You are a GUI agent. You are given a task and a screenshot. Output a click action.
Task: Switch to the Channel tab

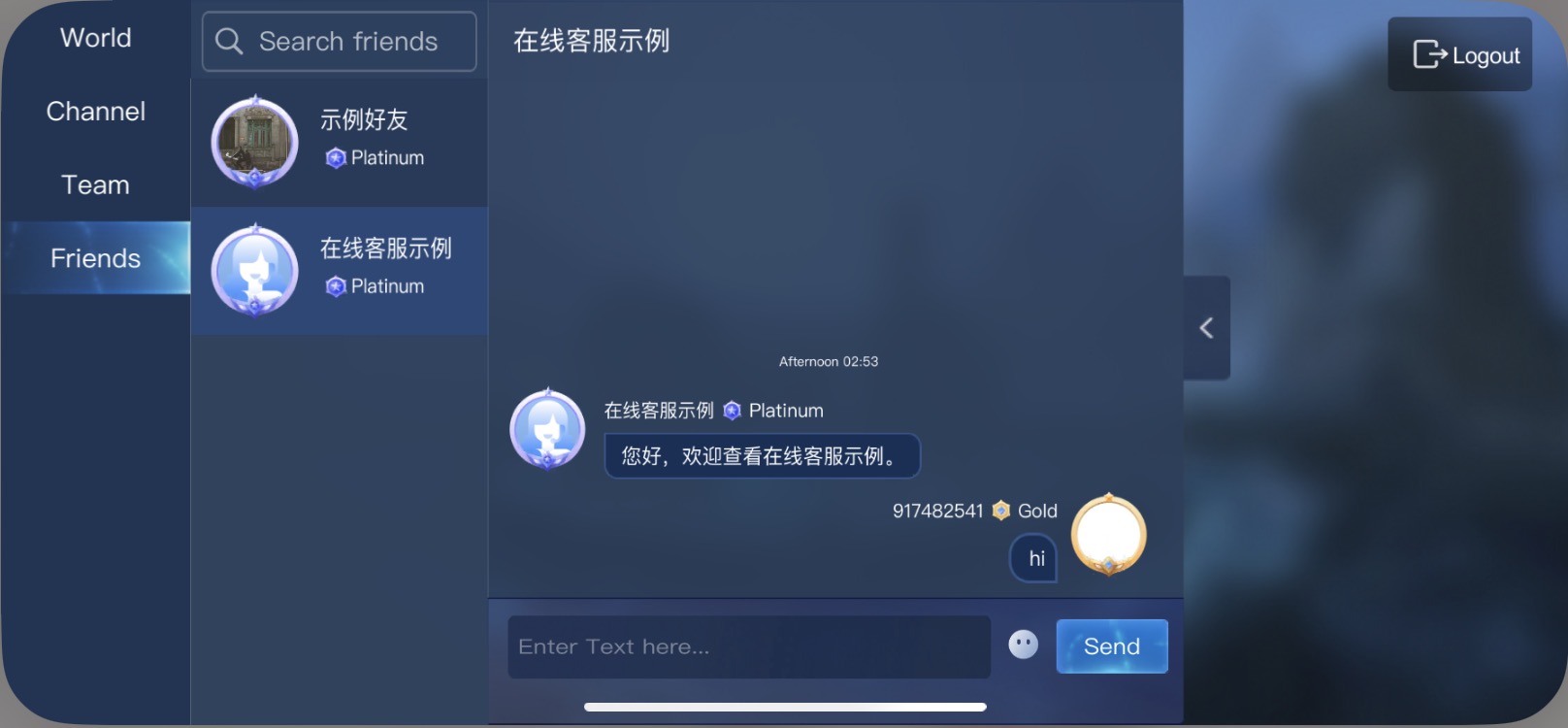(95, 112)
